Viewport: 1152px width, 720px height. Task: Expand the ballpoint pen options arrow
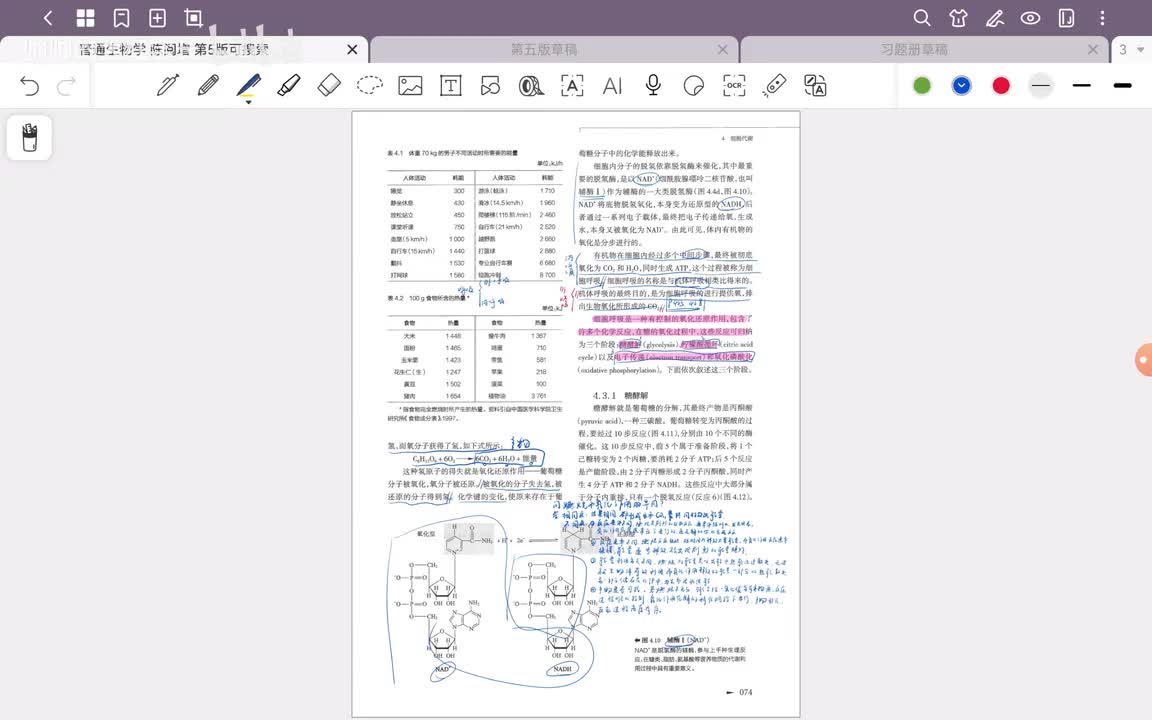tap(248, 102)
